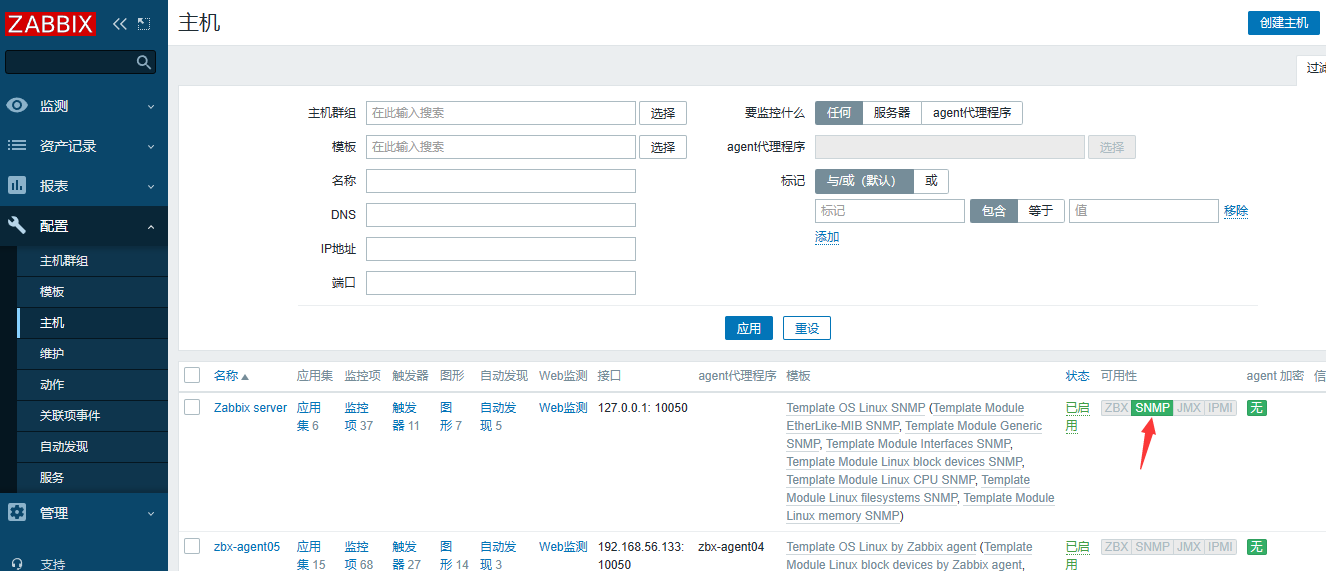Hide sidebar using the window icon
Screen dimensions: 1326x571
click(144, 23)
